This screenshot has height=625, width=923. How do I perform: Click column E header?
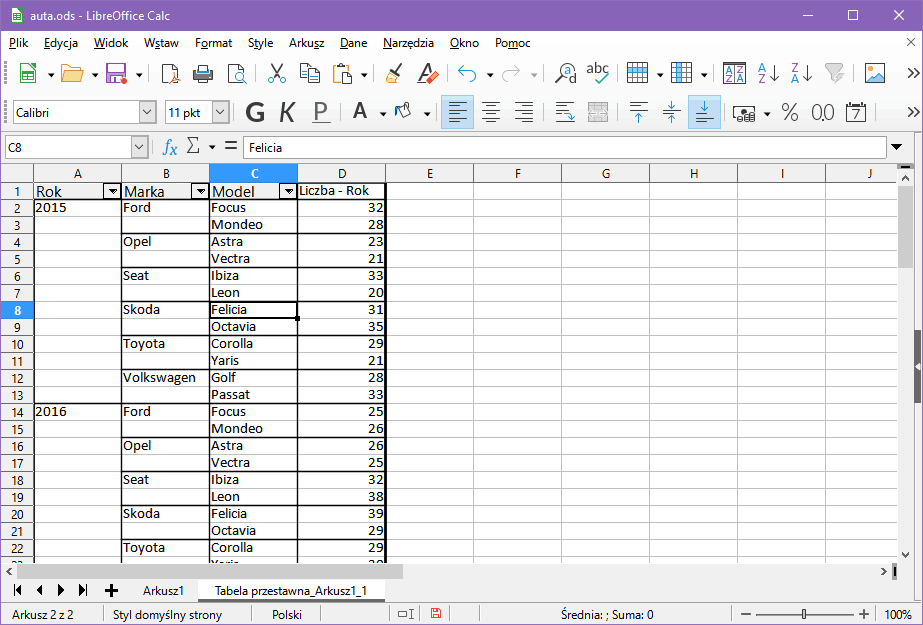(429, 174)
